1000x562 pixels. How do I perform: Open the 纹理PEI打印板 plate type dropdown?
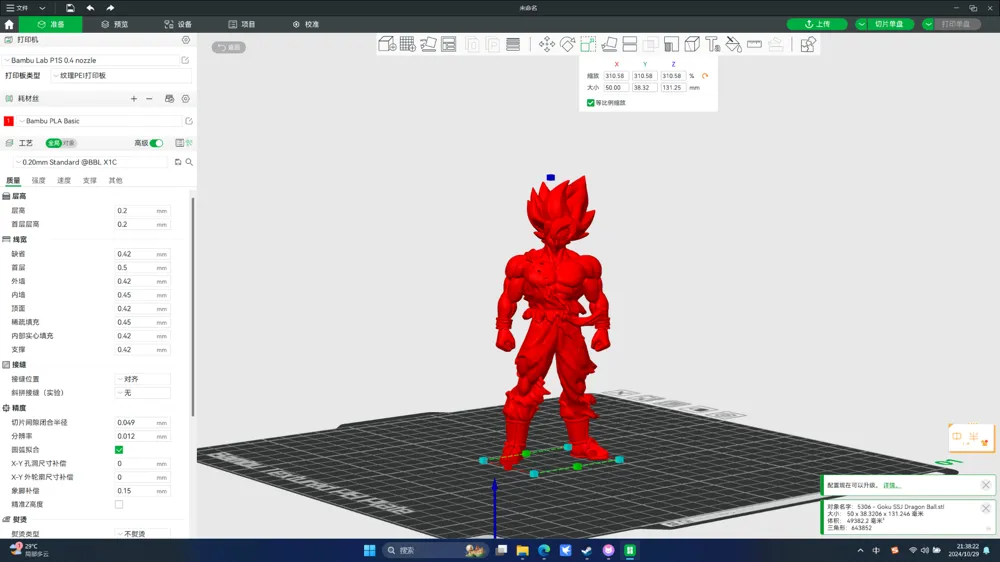121,75
